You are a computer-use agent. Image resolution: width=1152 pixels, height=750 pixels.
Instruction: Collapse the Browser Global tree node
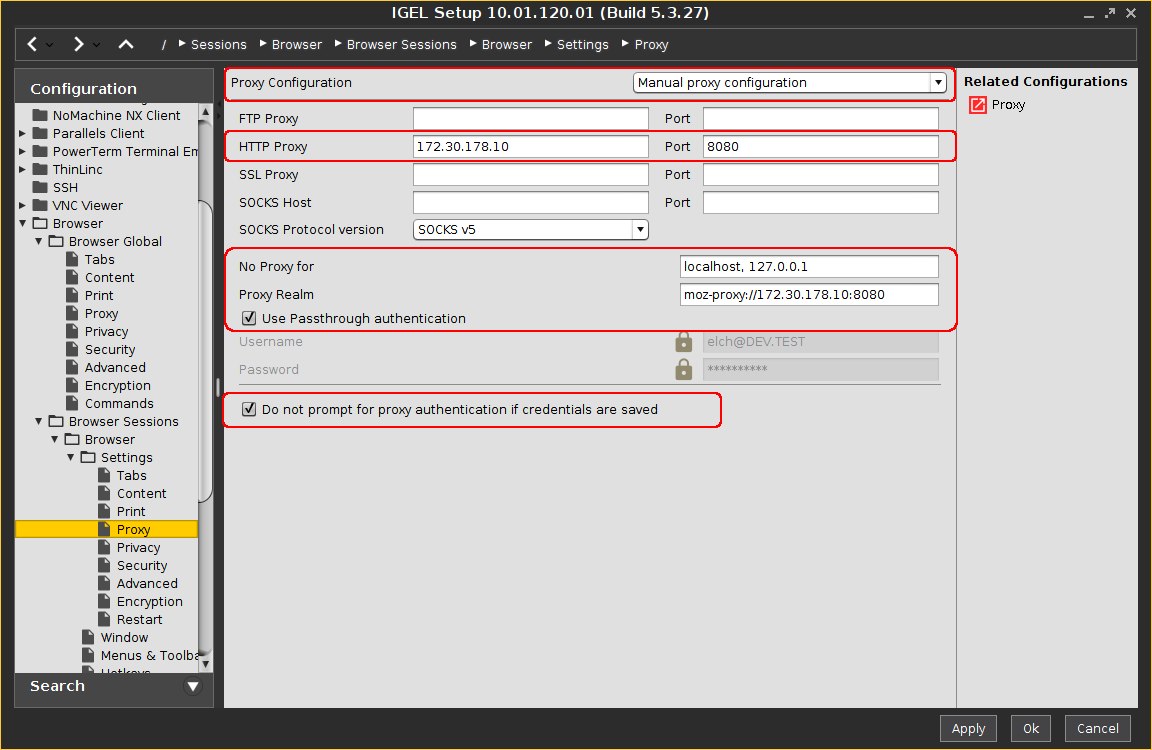coord(39,242)
